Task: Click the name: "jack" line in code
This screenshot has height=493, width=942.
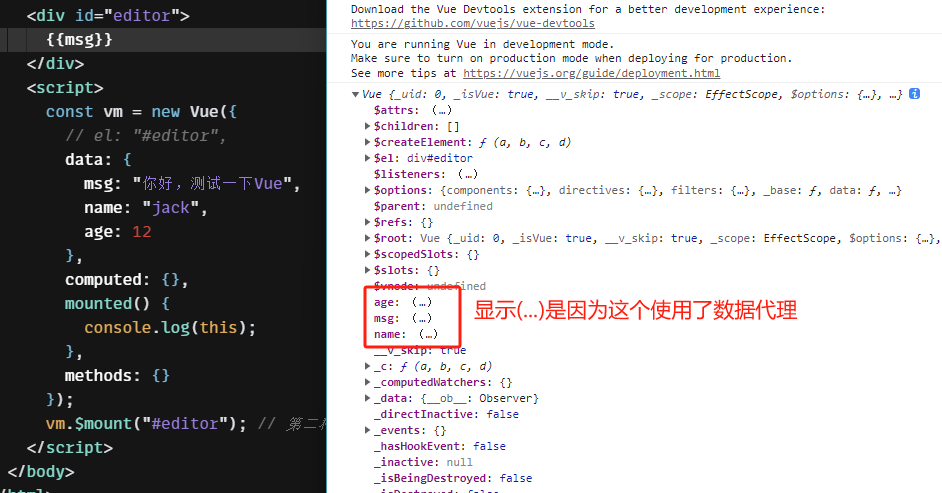Action: coord(146,208)
